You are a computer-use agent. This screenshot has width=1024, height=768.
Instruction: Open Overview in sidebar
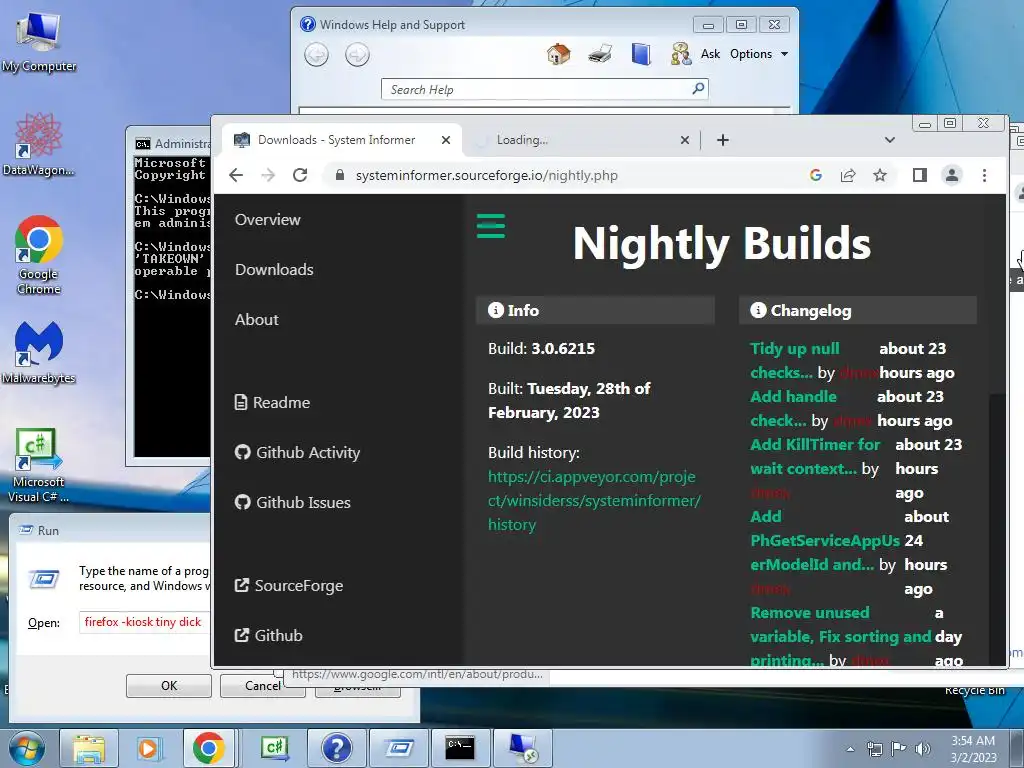[268, 219]
